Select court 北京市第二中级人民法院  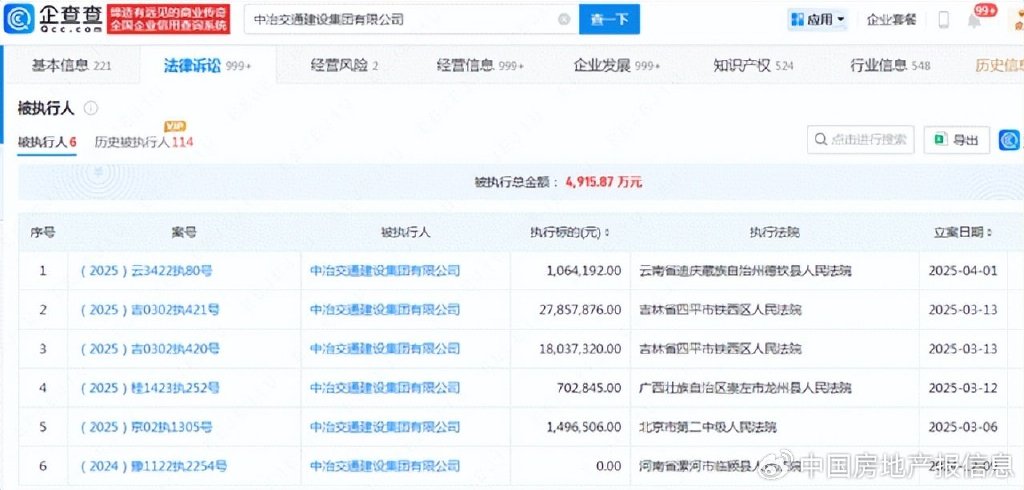(x=708, y=427)
